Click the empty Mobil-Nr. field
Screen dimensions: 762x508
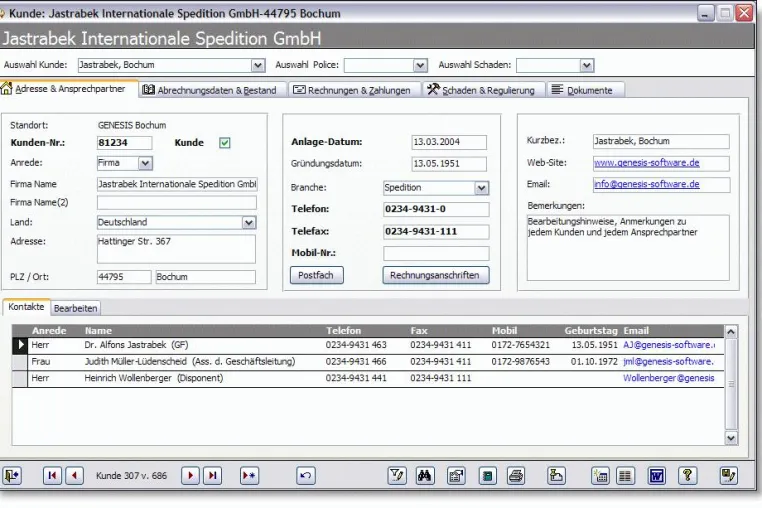pyautogui.click(x=436, y=253)
